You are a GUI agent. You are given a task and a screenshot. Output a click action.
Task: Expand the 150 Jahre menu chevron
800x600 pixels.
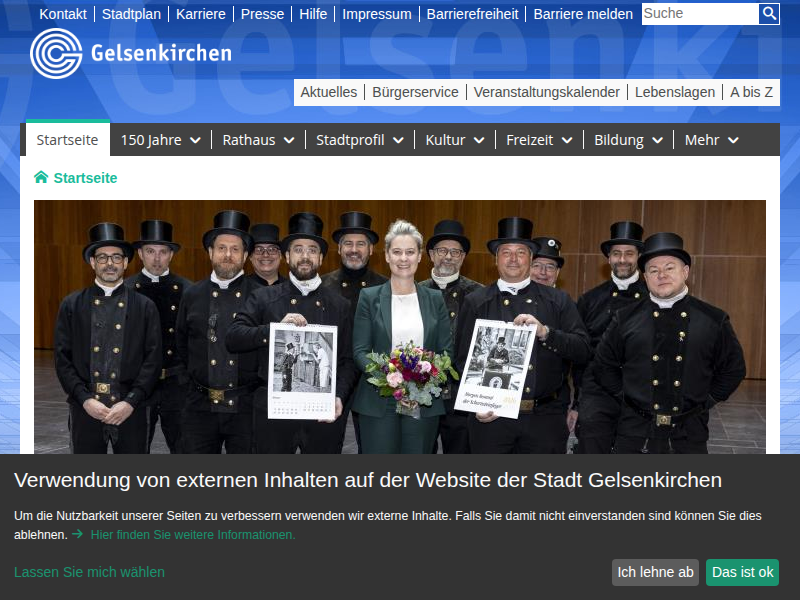pyautogui.click(x=195, y=141)
